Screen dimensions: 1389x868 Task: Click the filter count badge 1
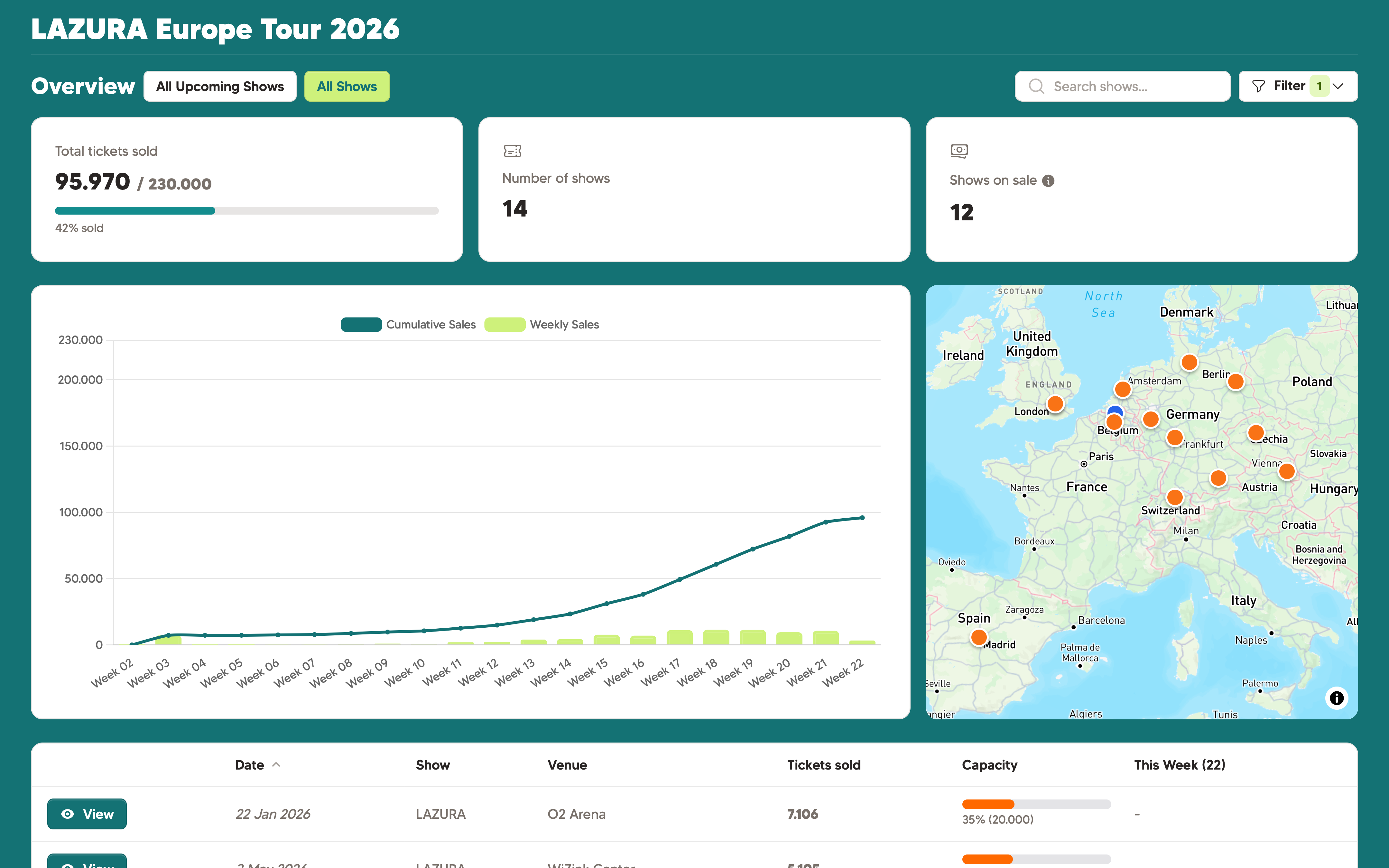1319,86
